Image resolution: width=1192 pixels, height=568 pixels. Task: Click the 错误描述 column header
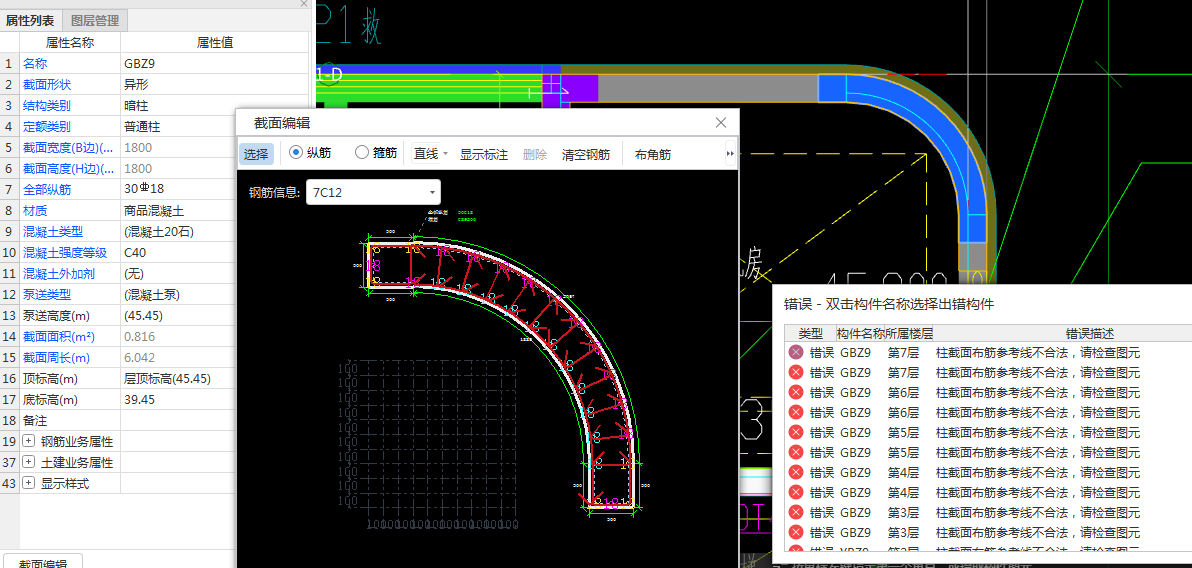point(1089,333)
